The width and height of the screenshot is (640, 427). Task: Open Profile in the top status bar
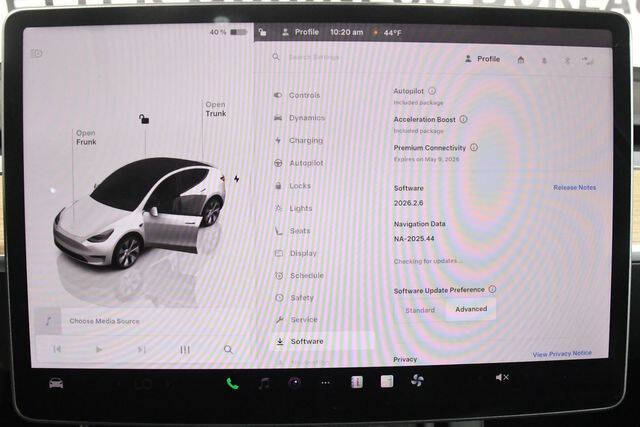click(300, 32)
